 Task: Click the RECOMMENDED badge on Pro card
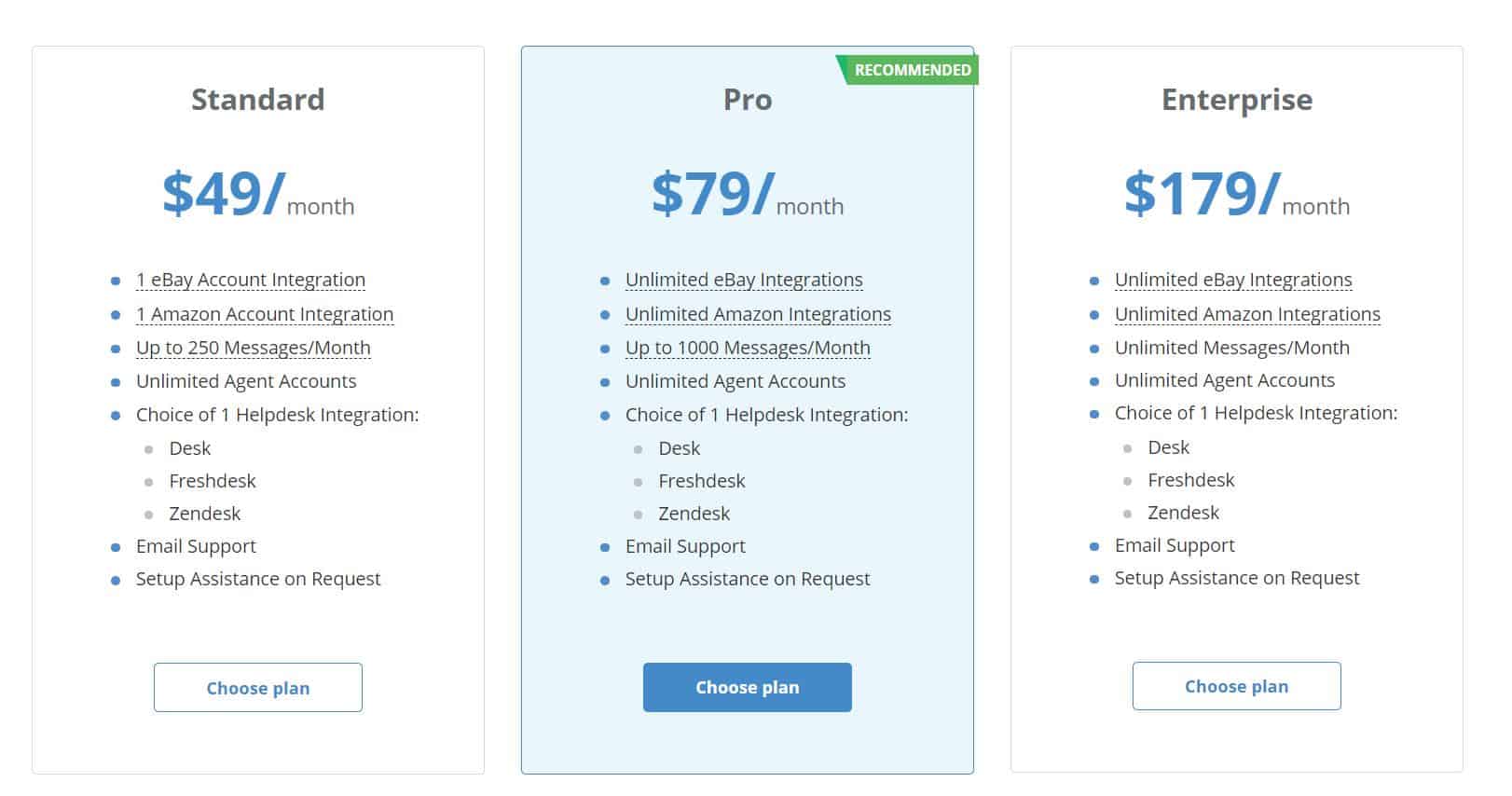click(909, 68)
